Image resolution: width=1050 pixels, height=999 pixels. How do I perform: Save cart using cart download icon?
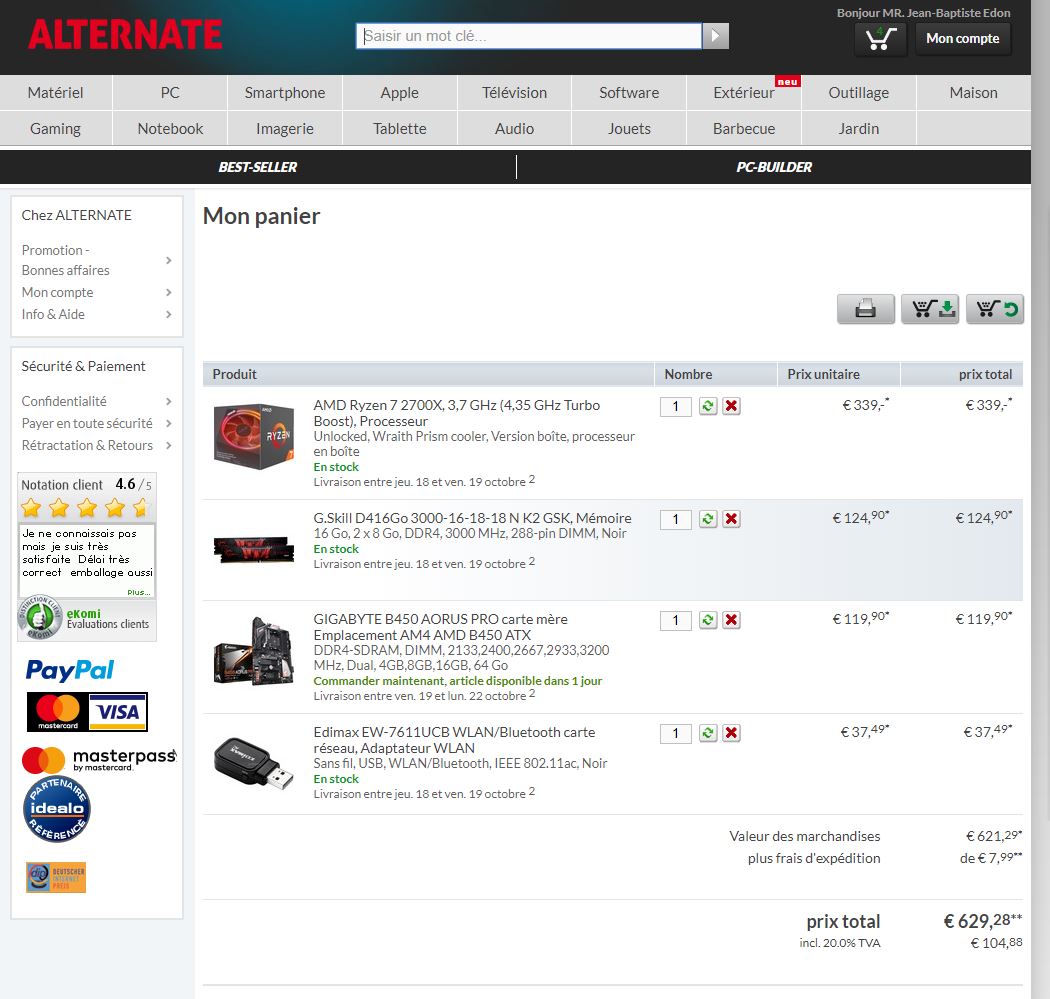click(929, 309)
